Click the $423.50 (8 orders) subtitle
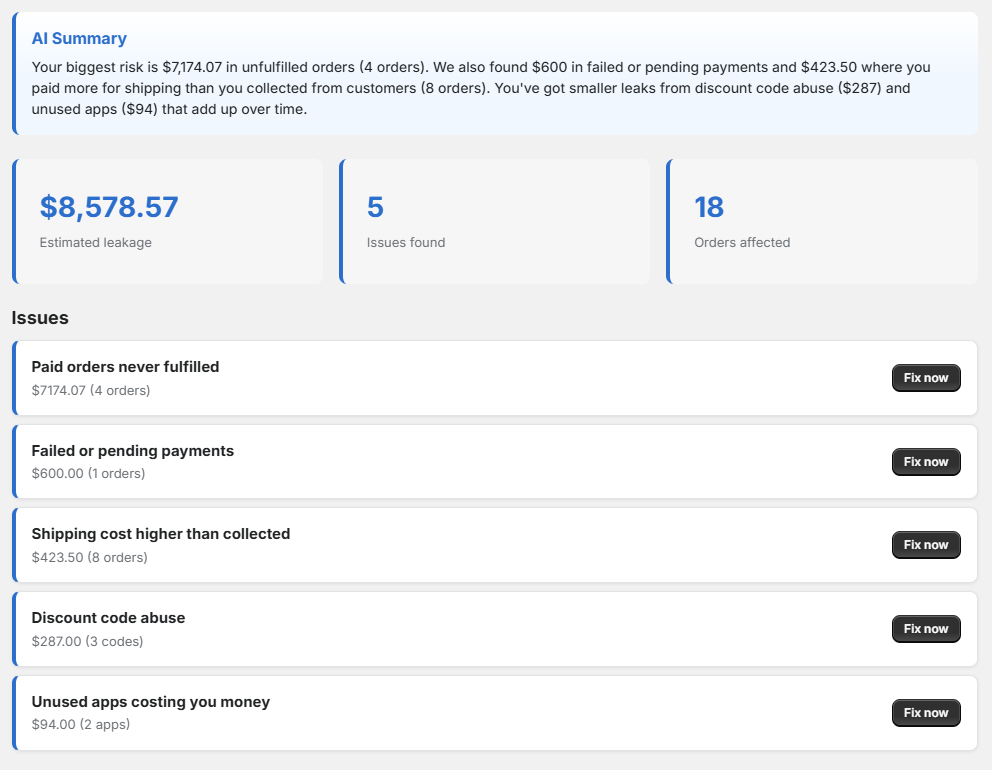 pyautogui.click(x=90, y=557)
